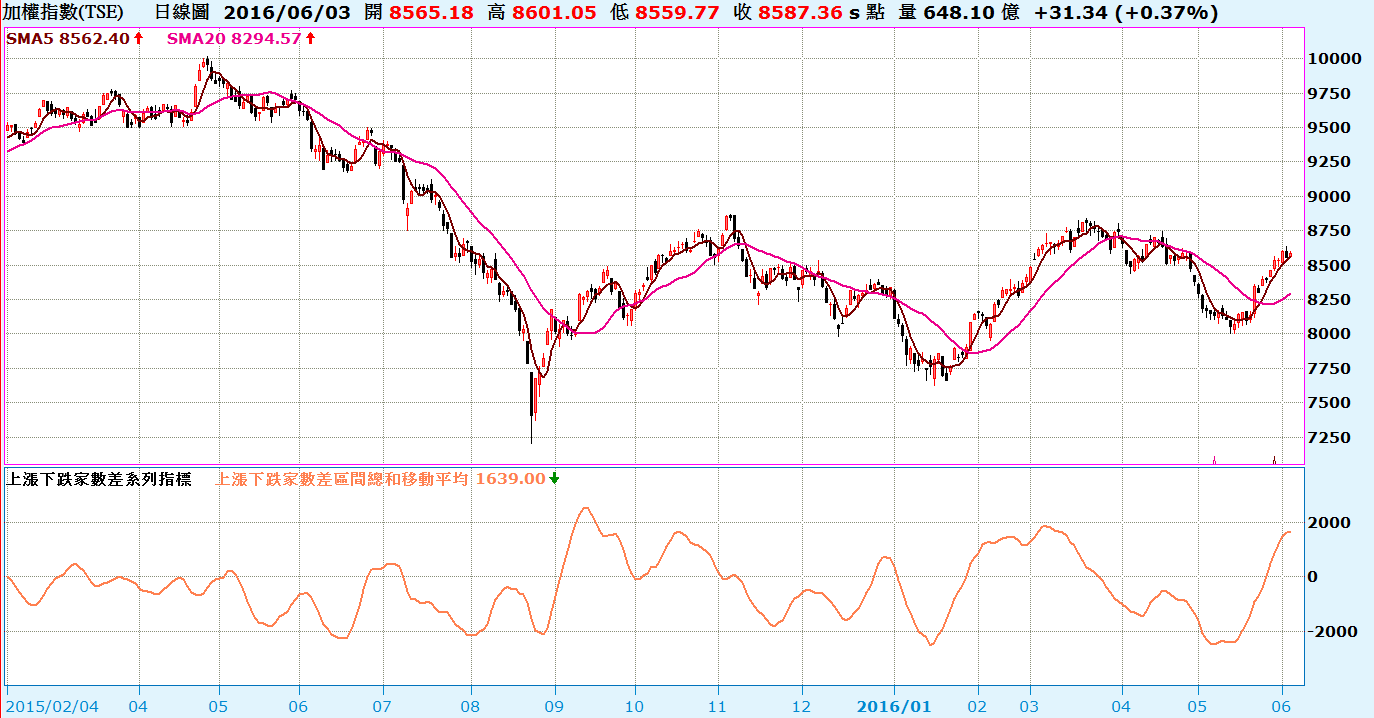
Task: Click the 加權指數(TSE) chart title
Action: 65,13
